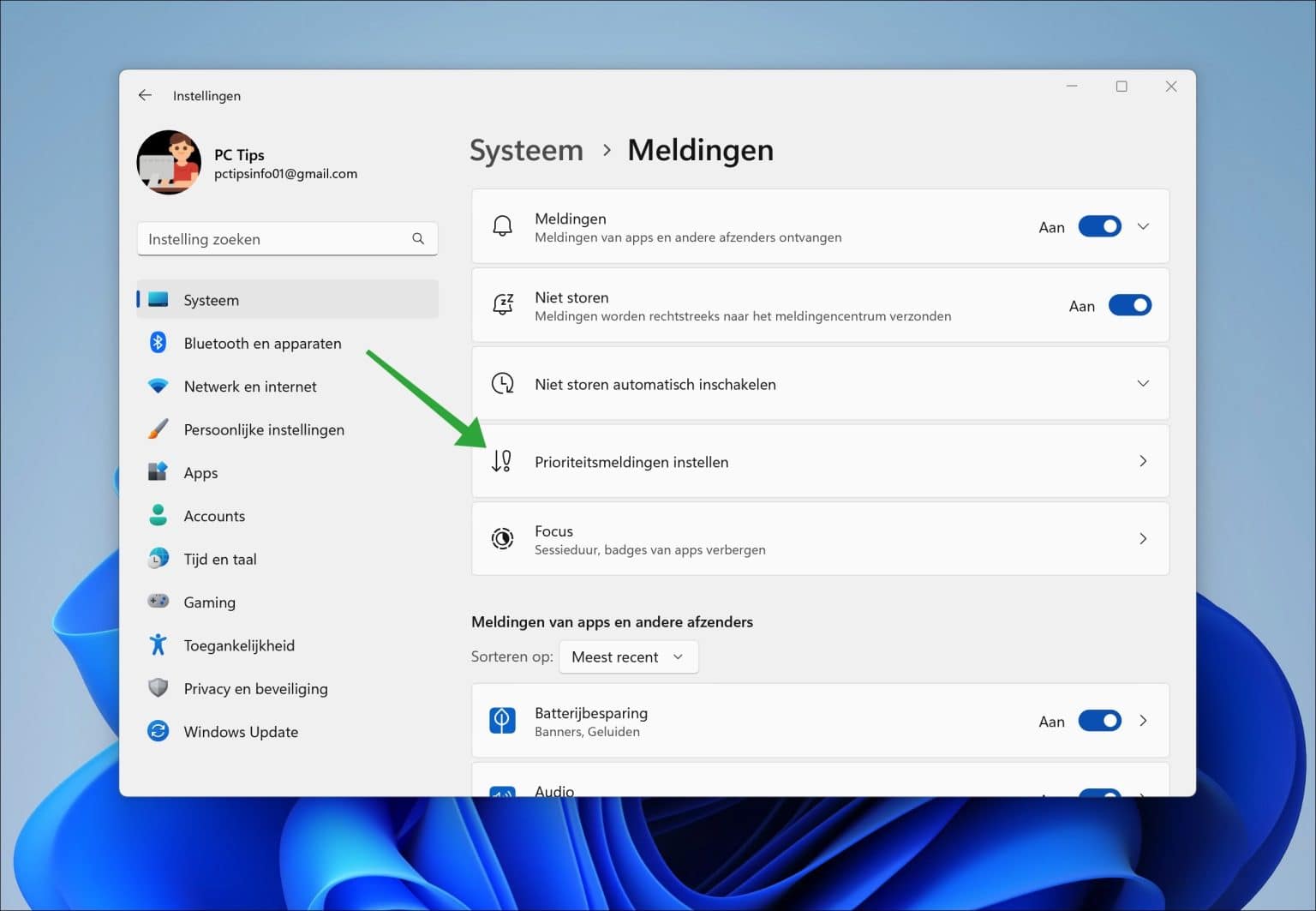Expand the Meldingen settings chevron
Image resolution: width=1316 pixels, height=911 pixels.
tap(1143, 226)
